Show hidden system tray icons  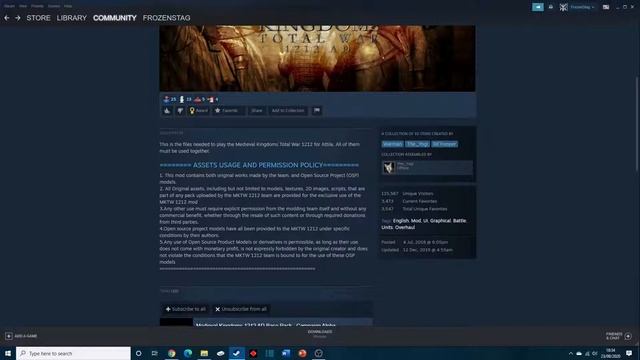(571, 353)
